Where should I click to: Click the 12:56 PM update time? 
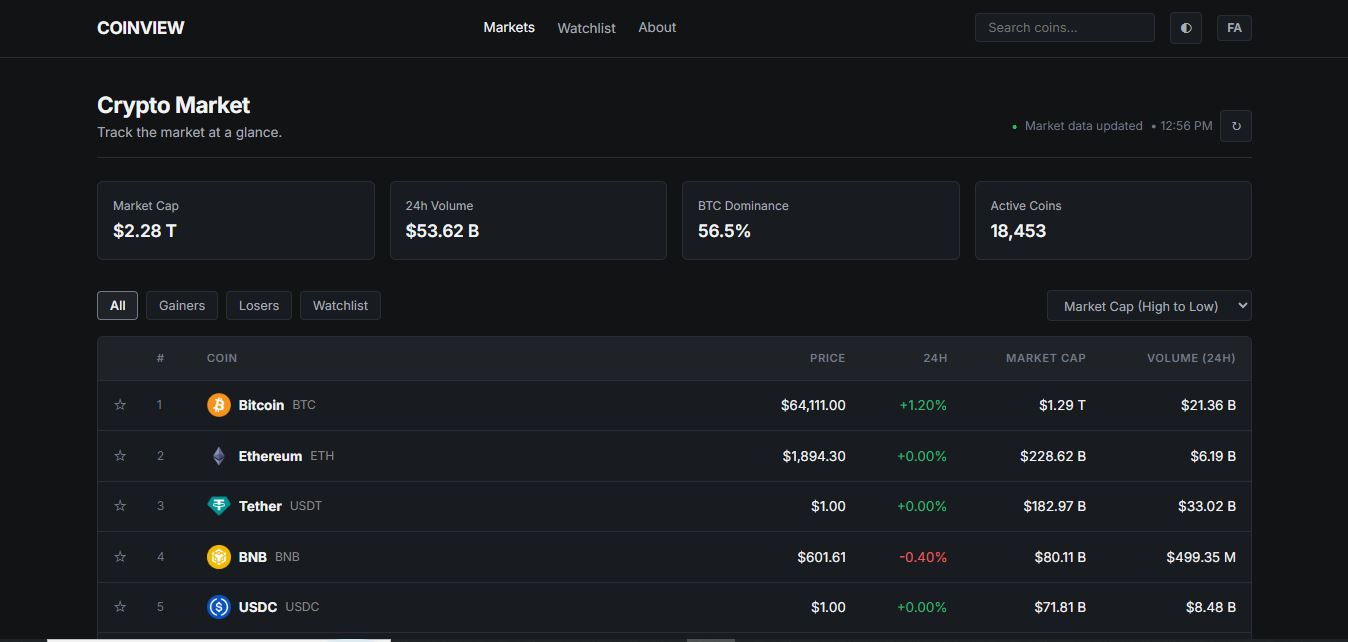tap(1186, 126)
